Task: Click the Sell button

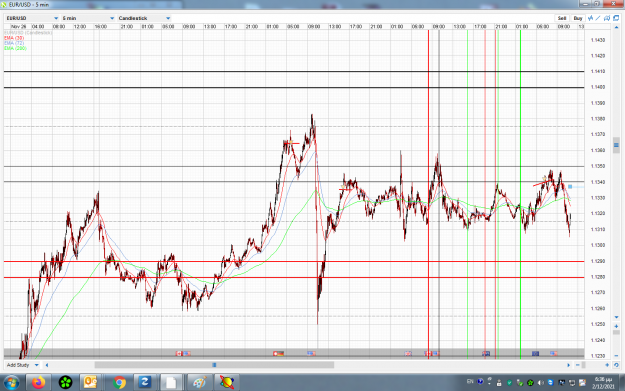Action: 562,18
